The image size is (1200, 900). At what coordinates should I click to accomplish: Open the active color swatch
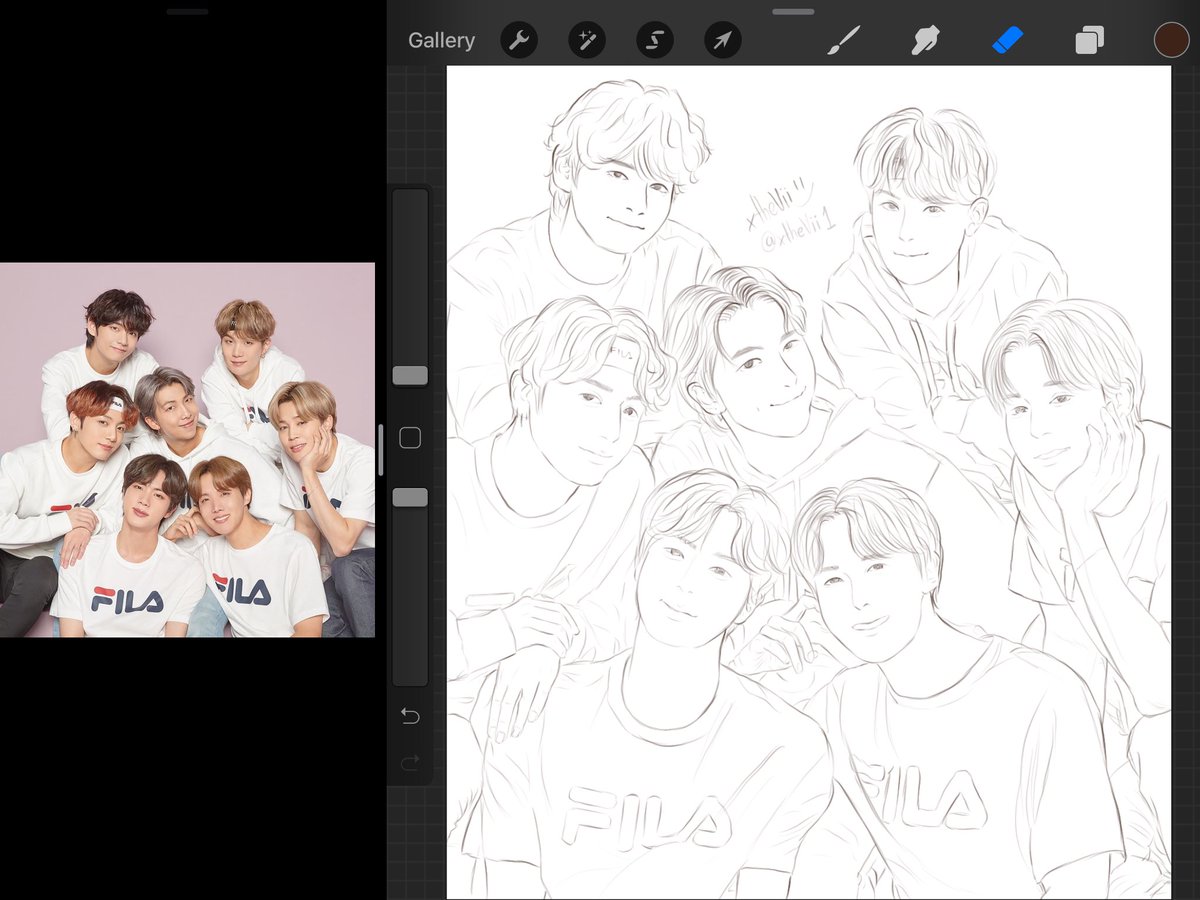point(1171,40)
